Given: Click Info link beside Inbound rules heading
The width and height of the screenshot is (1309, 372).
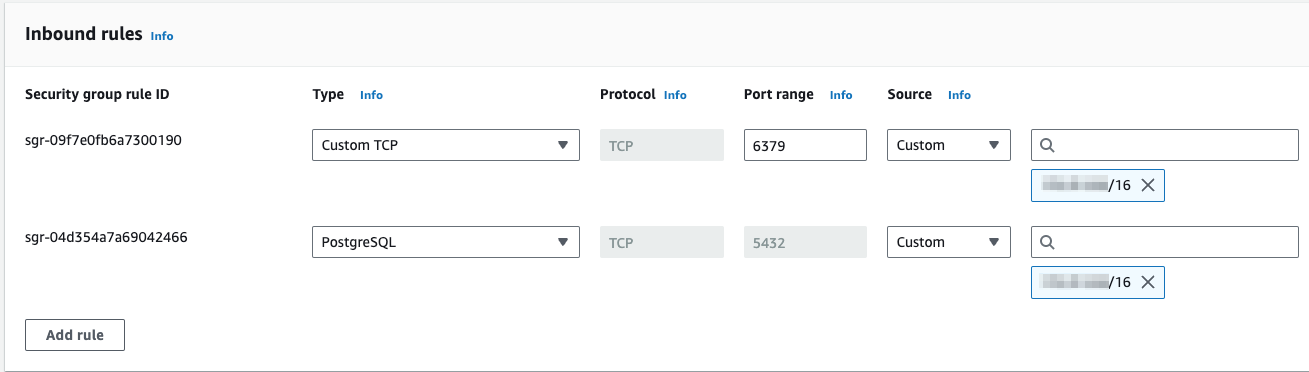Looking at the screenshot, I should coord(162,35).
